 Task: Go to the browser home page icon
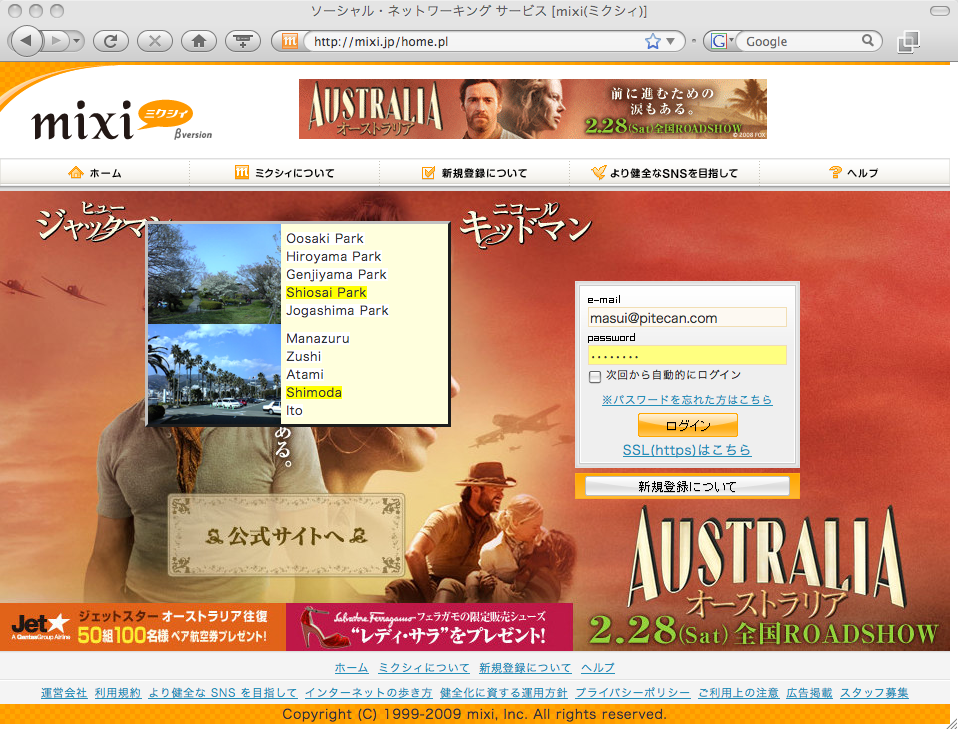tap(199, 41)
